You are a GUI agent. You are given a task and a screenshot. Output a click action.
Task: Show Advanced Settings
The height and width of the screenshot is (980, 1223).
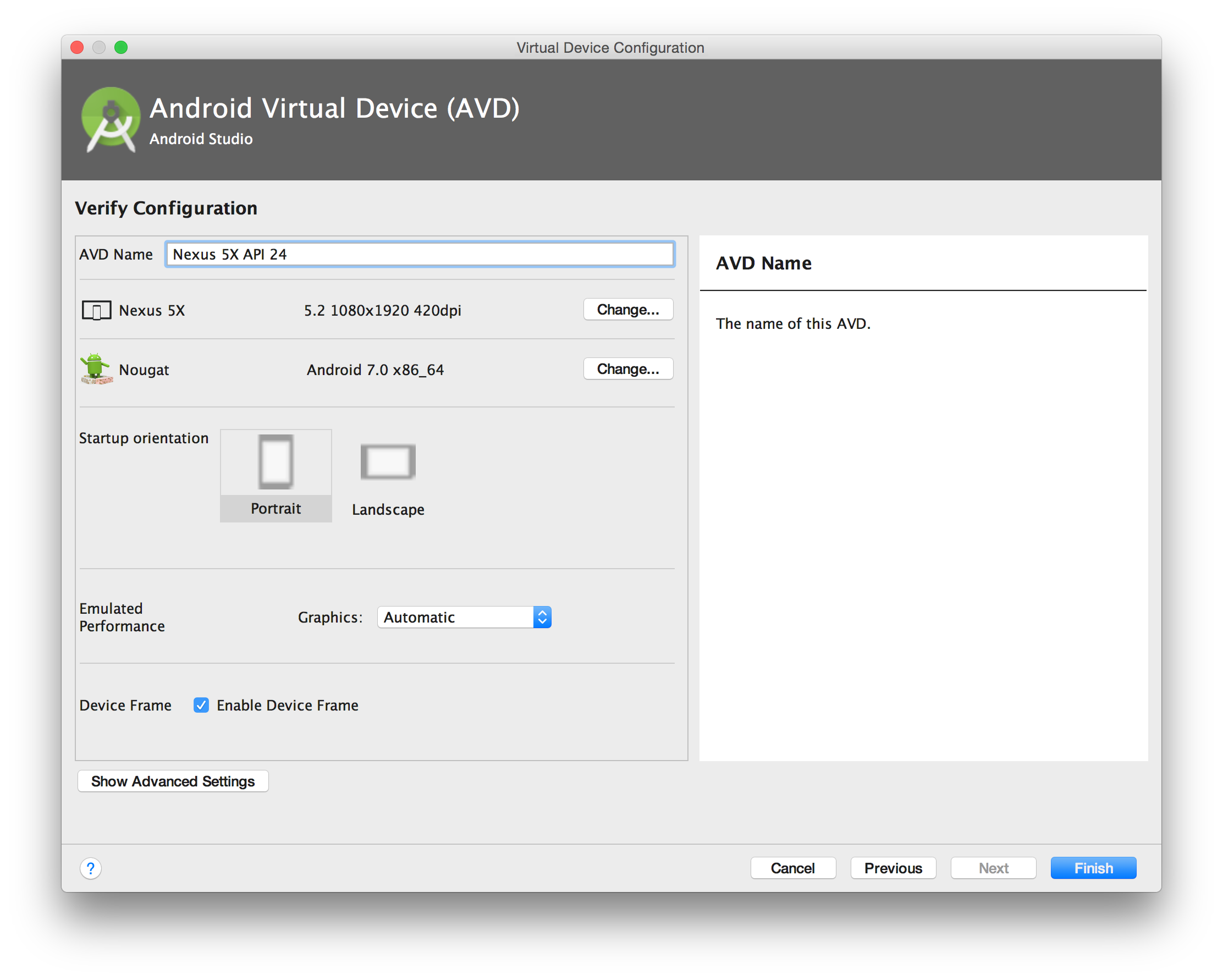click(x=173, y=781)
